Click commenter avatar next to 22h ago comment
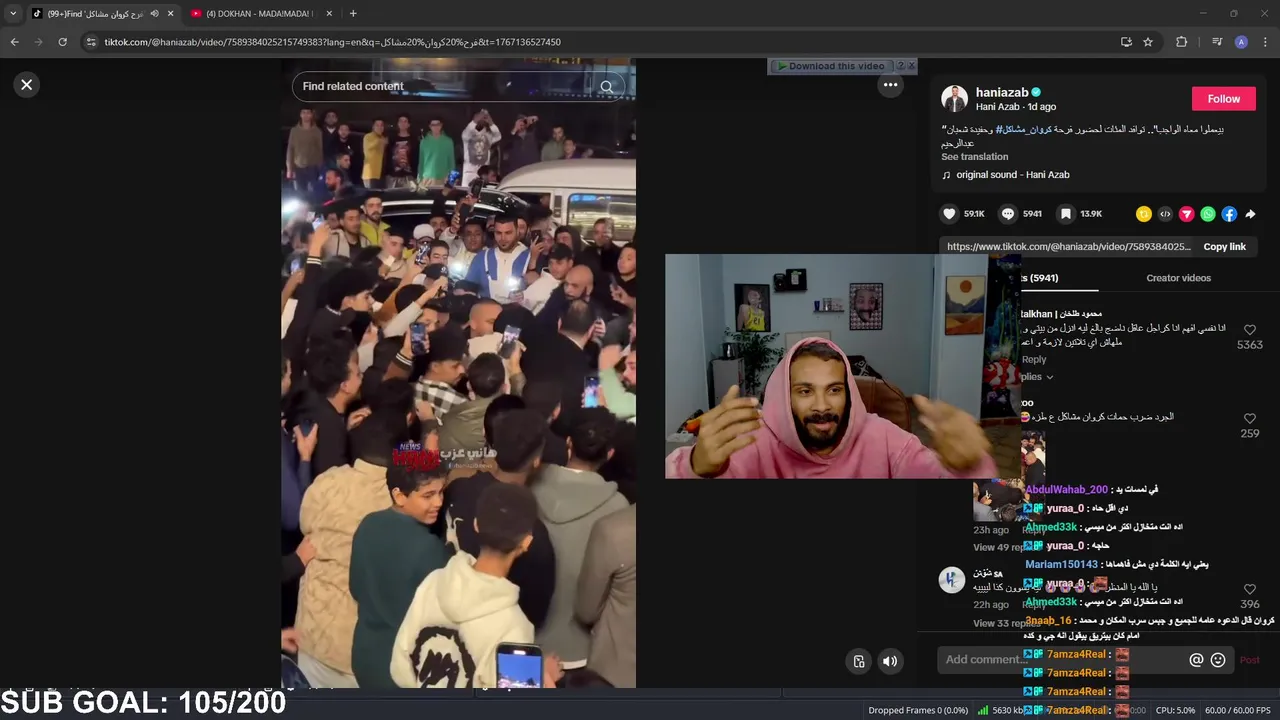The image size is (1280, 720). point(952,580)
